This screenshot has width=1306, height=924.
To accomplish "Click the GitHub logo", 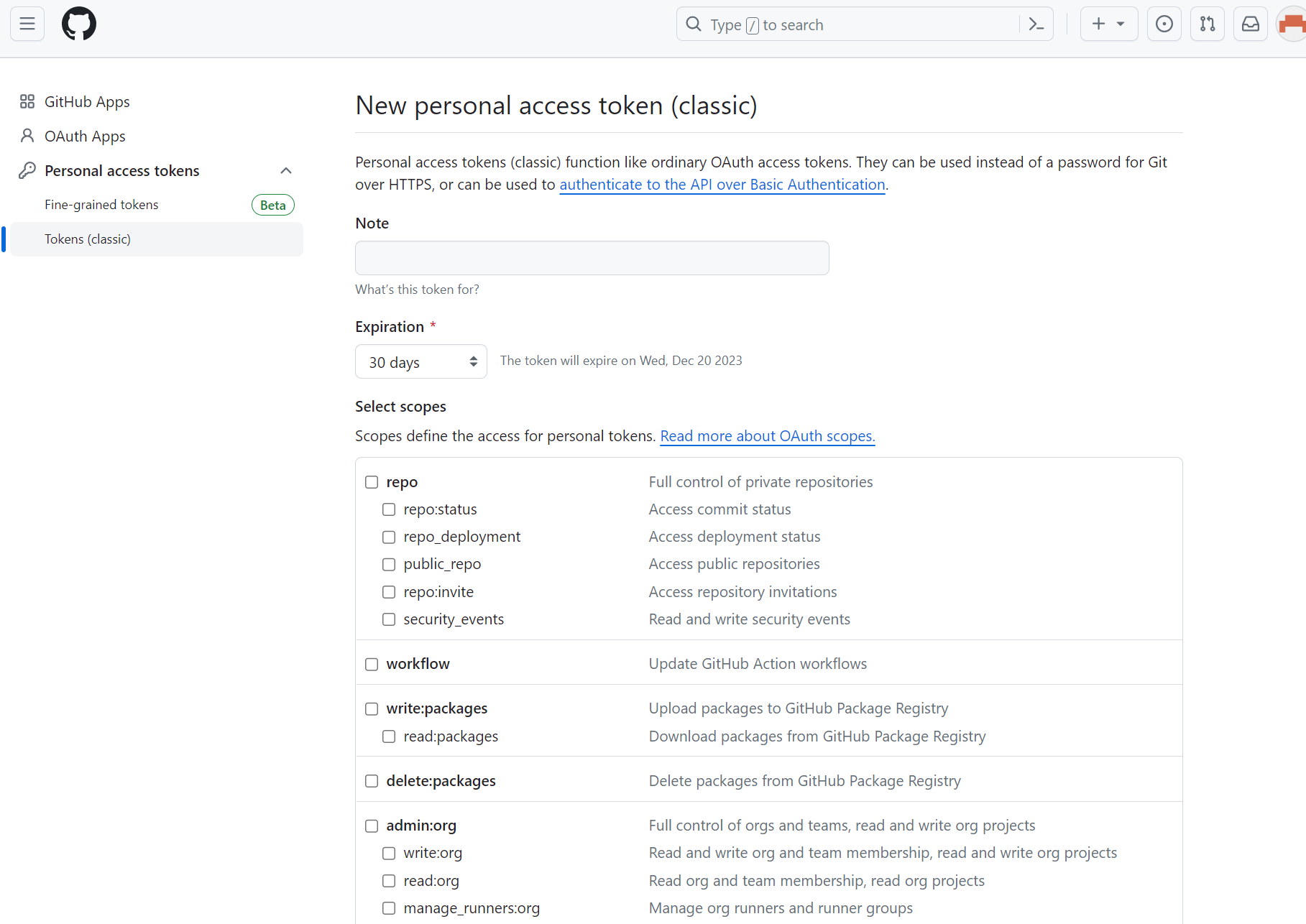I will tap(78, 24).
